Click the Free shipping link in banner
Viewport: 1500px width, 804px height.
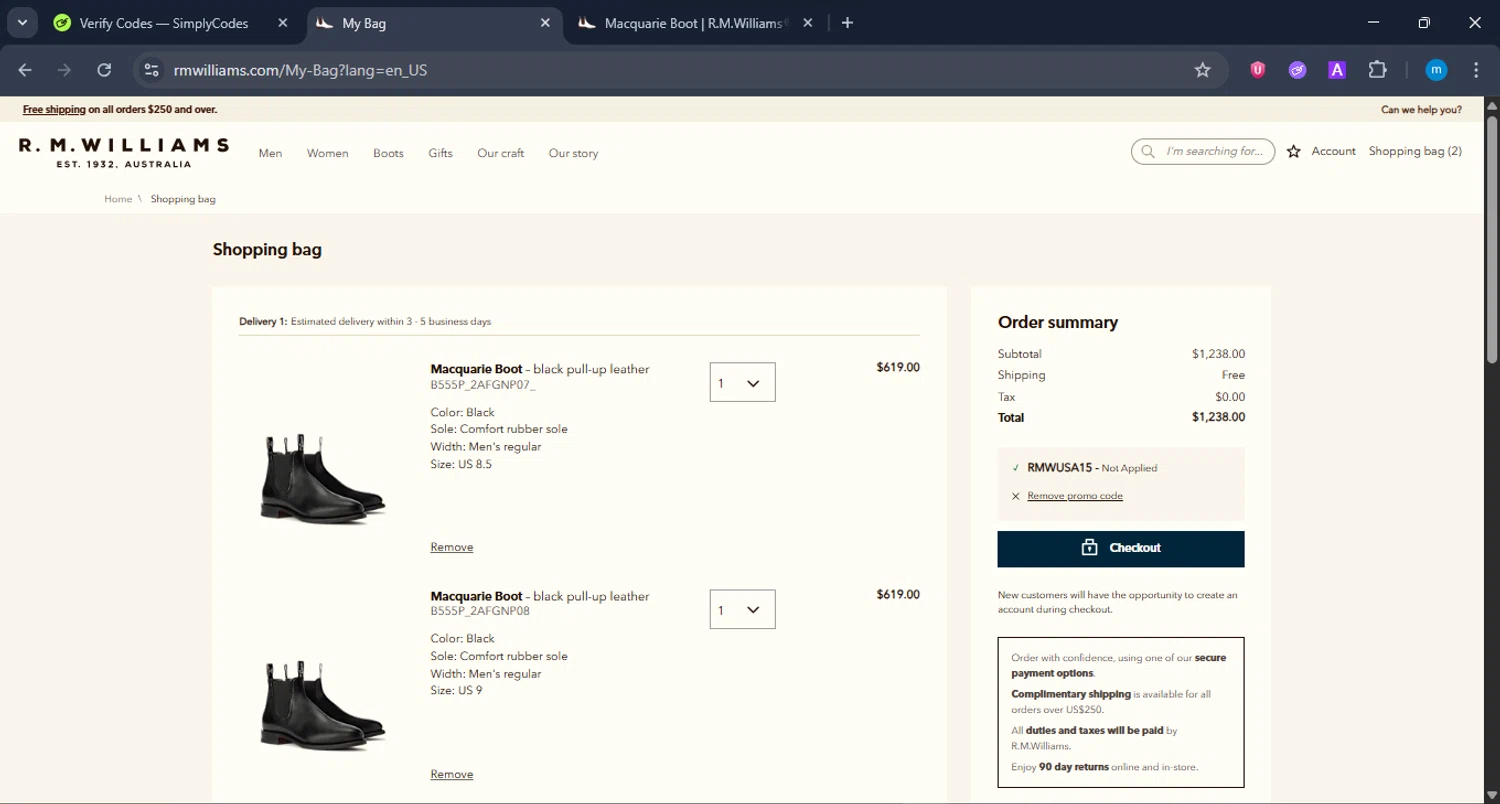pos(54,110)
